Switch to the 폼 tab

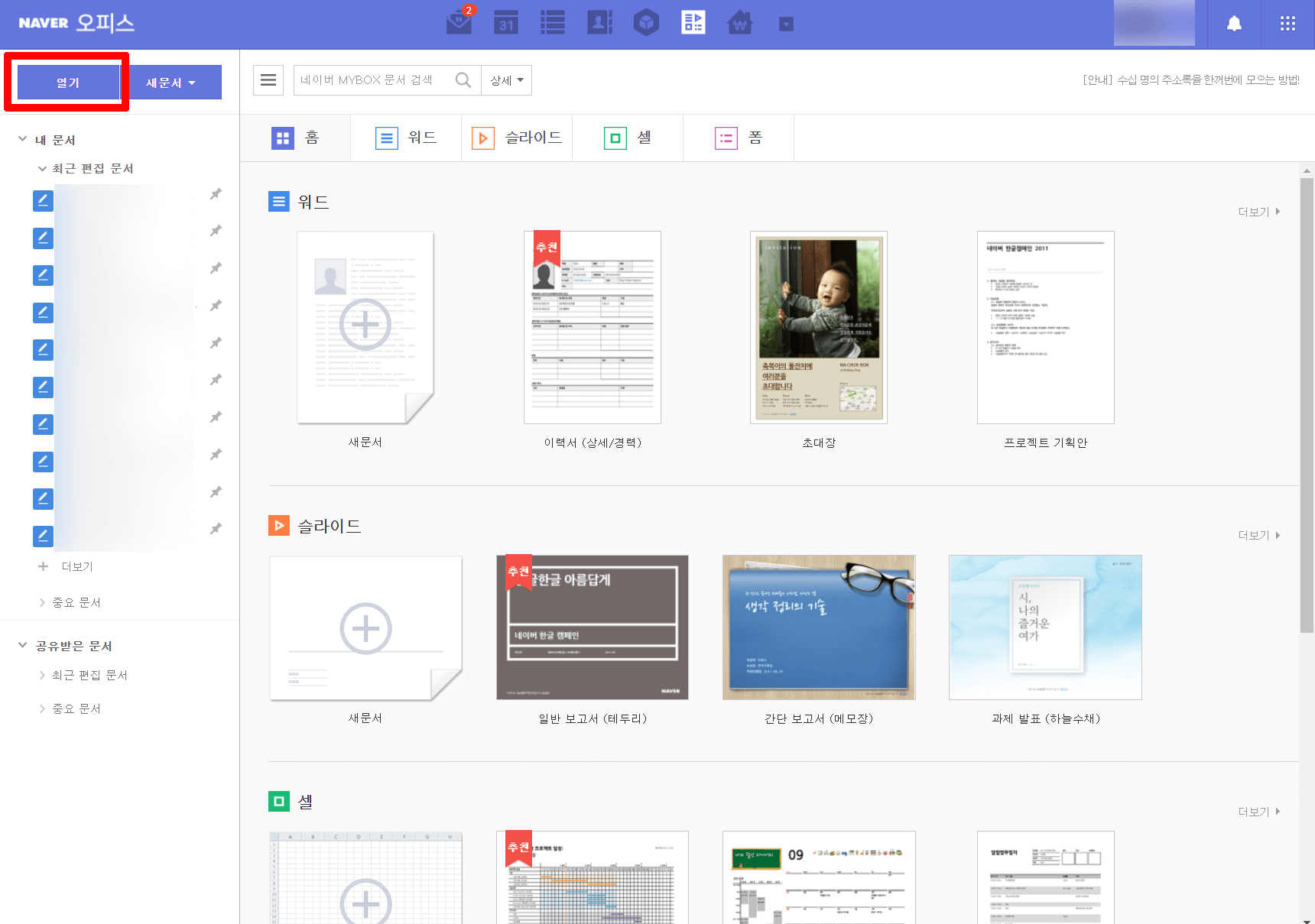739,138
